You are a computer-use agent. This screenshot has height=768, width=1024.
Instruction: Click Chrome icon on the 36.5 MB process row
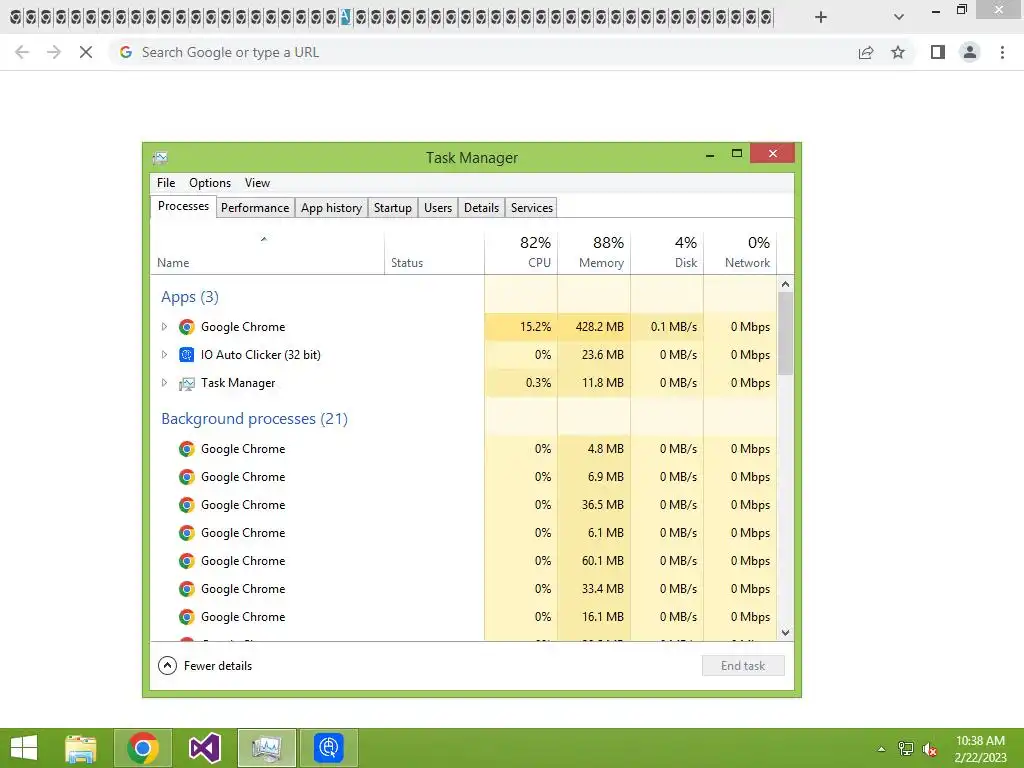tap(187, 505)
